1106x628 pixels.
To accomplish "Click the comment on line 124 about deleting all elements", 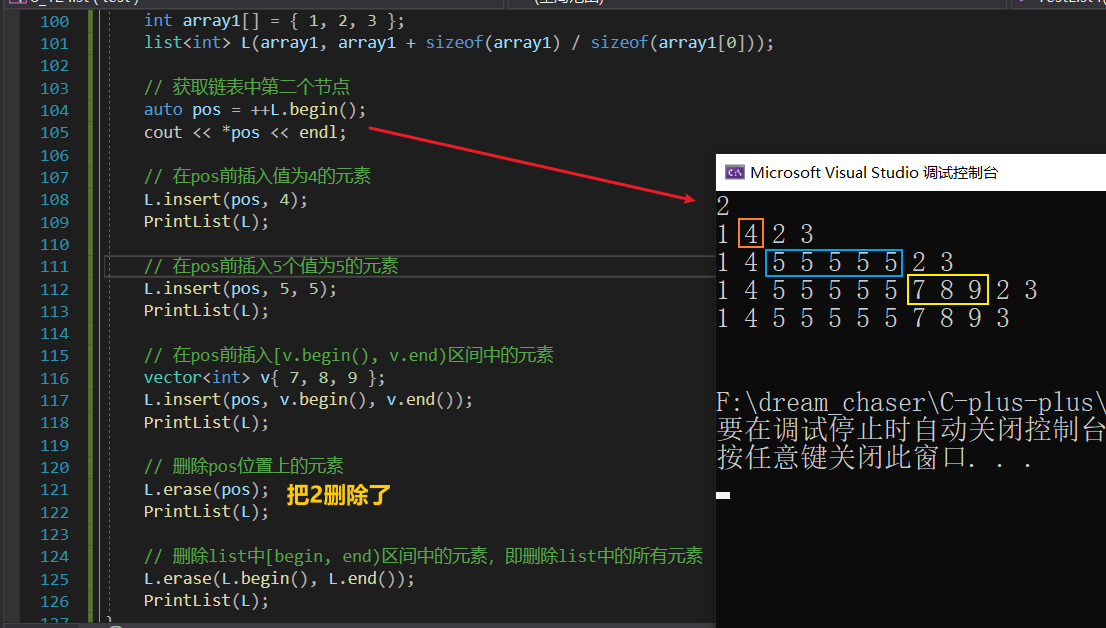I will [x=423, y=556].
